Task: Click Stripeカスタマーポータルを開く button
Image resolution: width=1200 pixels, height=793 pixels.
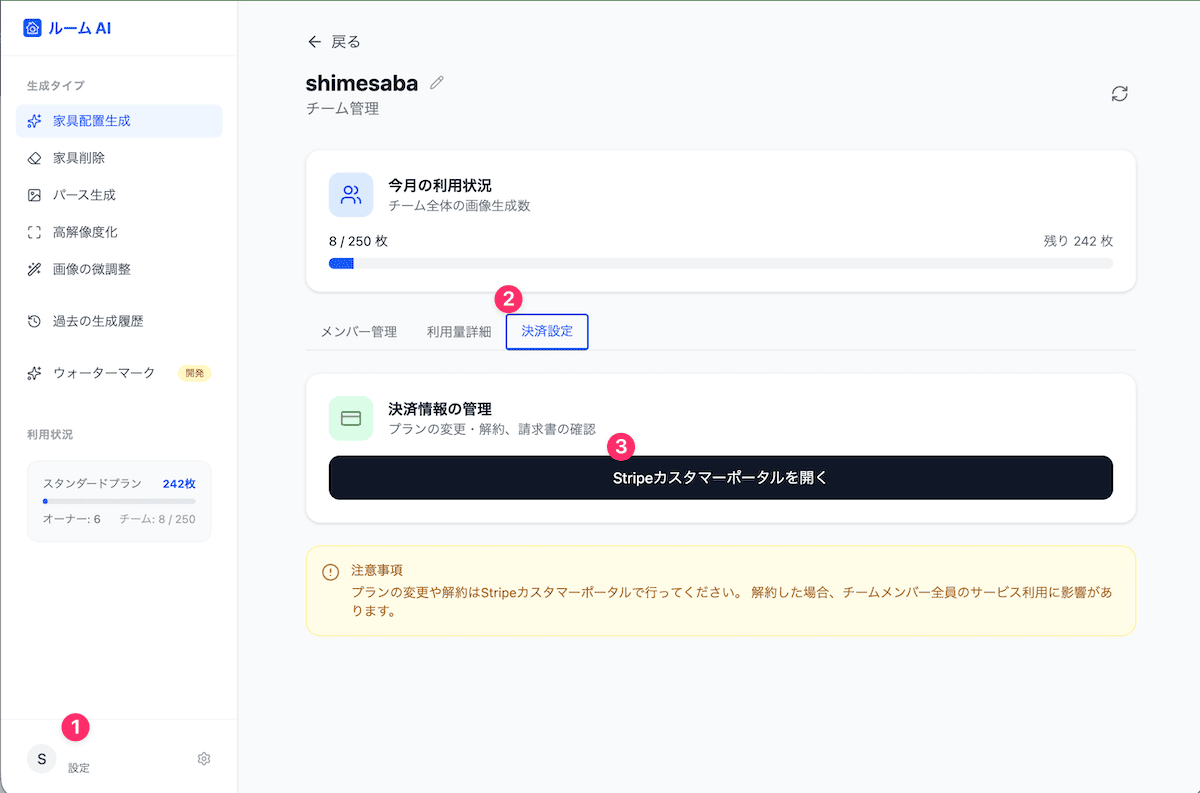Action: pos(720,478)
